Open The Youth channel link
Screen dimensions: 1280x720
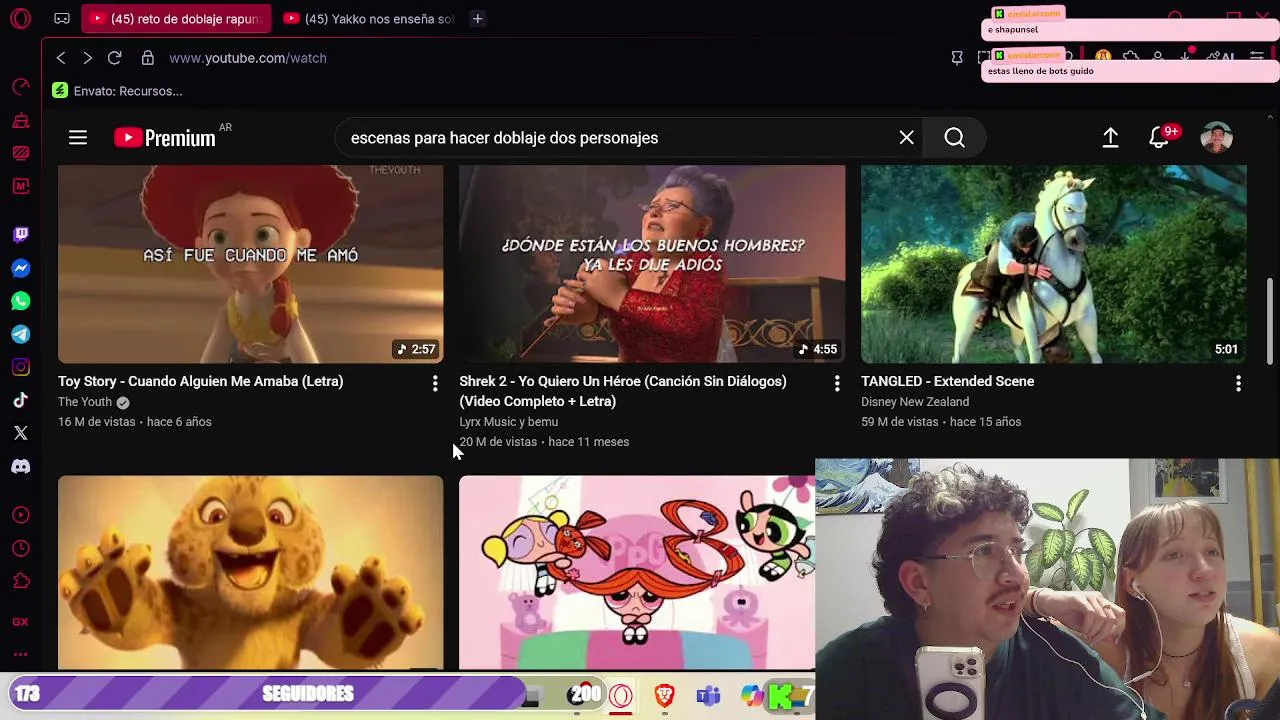point(85,402)
